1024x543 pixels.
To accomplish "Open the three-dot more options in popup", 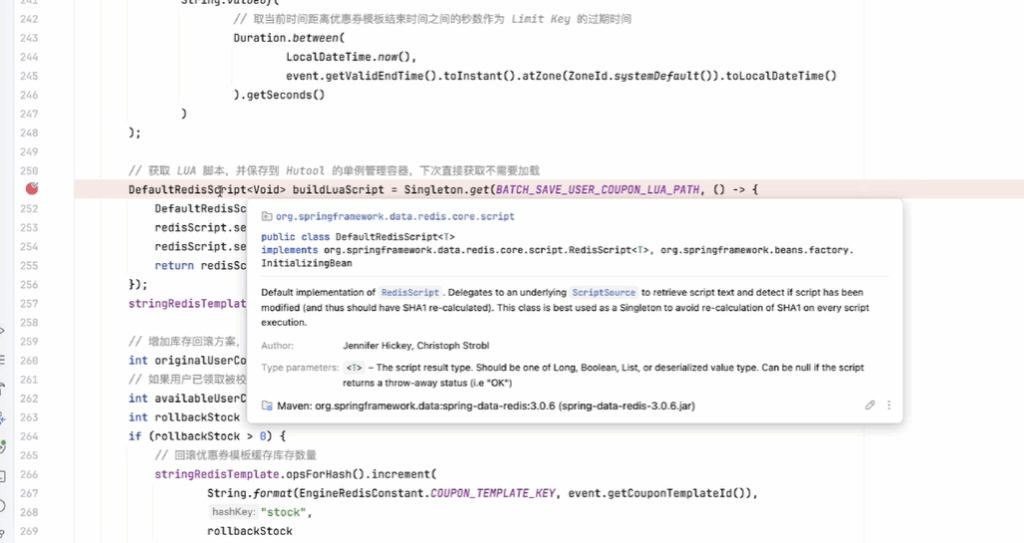I will coord(888,405).
